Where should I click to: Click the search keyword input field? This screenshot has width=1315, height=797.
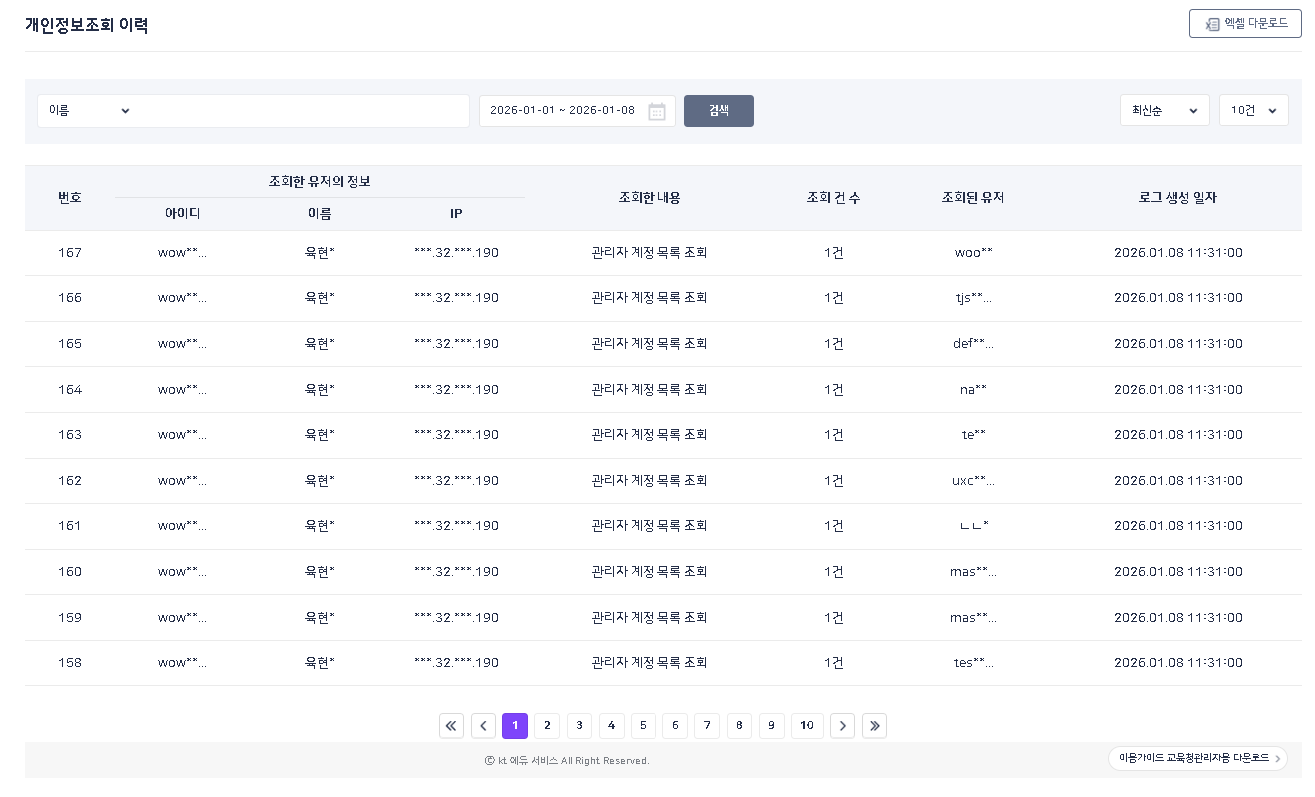point(300,111)
